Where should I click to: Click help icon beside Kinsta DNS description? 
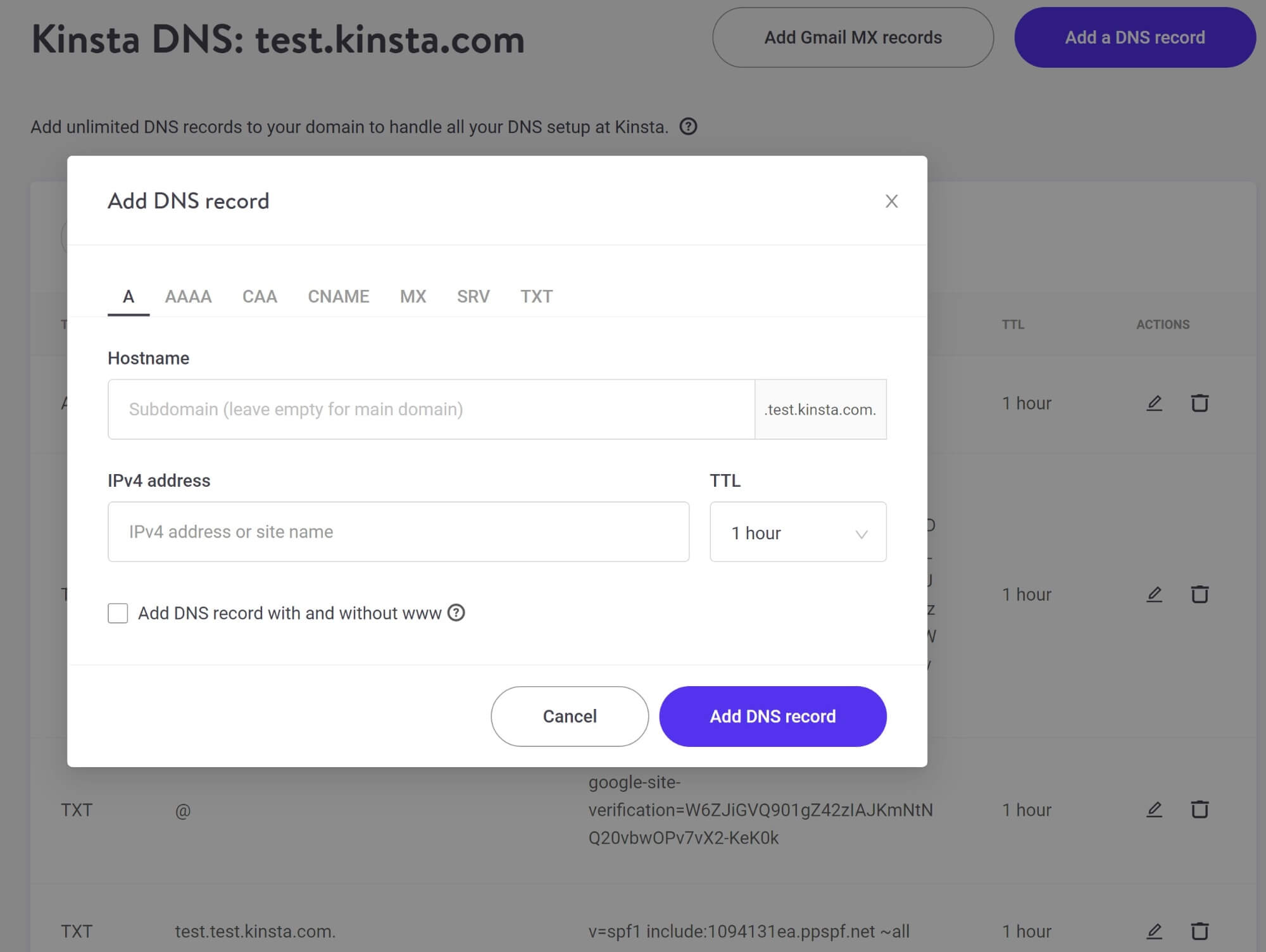(x=688, y=127)
